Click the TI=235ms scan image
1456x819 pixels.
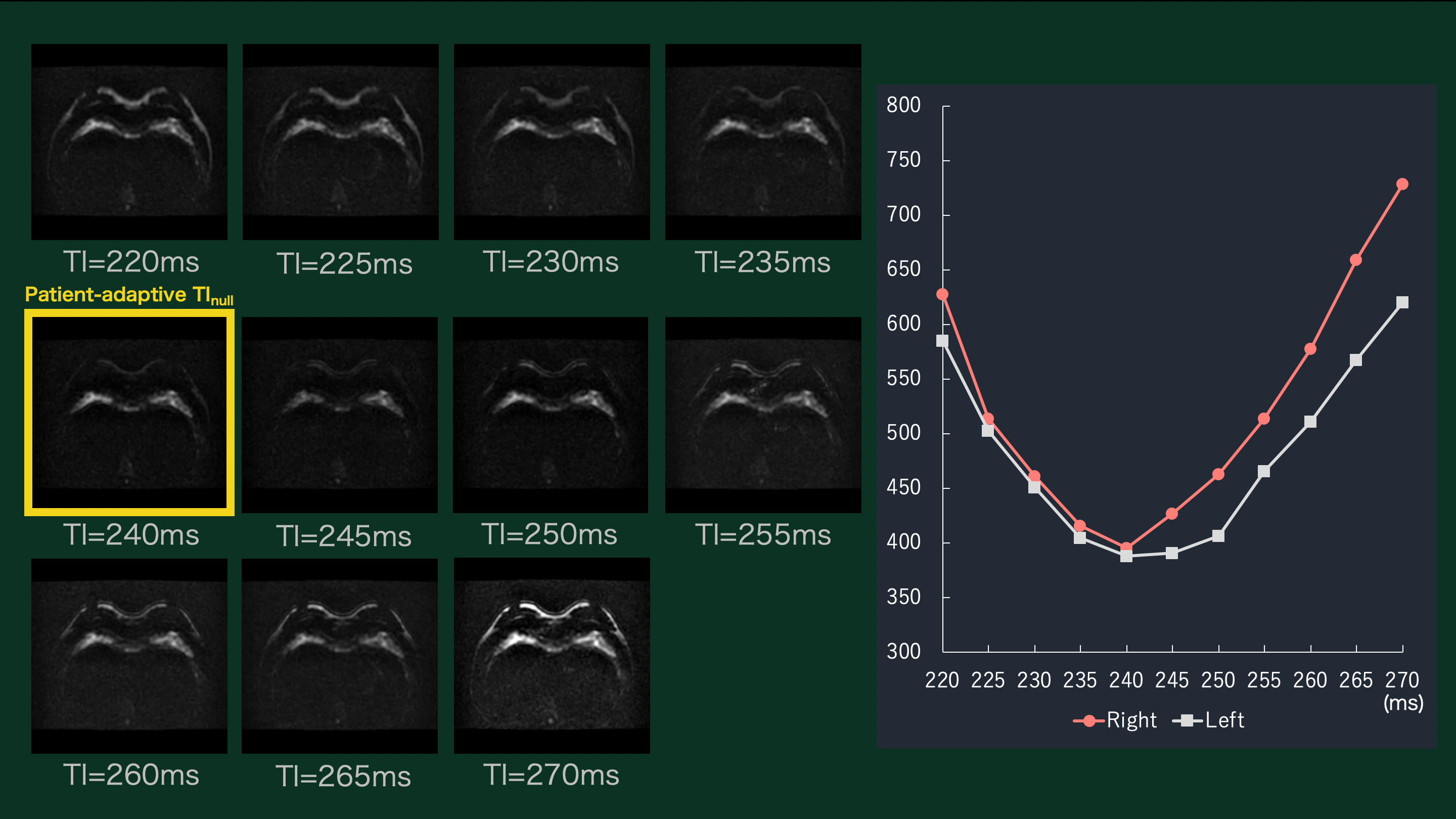point(763,142)
